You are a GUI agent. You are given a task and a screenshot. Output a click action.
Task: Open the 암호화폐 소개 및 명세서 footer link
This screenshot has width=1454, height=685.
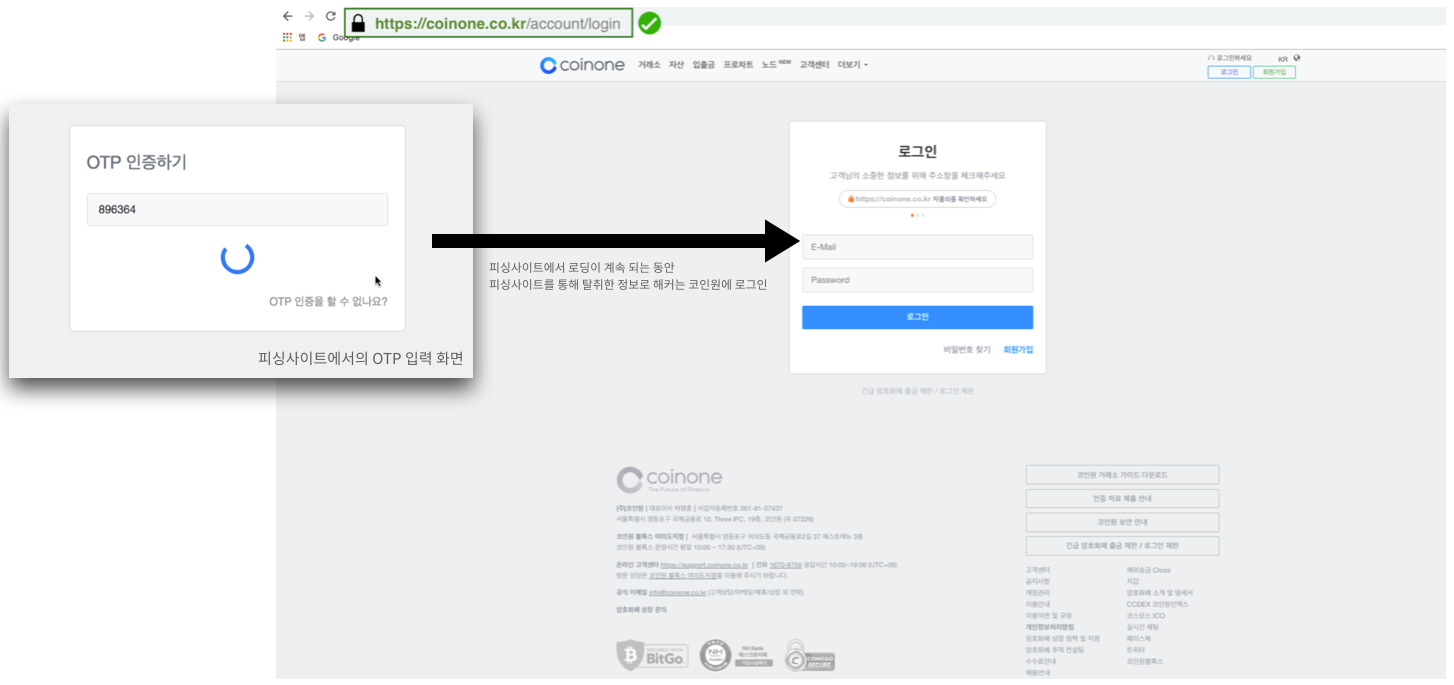coord(1159,593)
